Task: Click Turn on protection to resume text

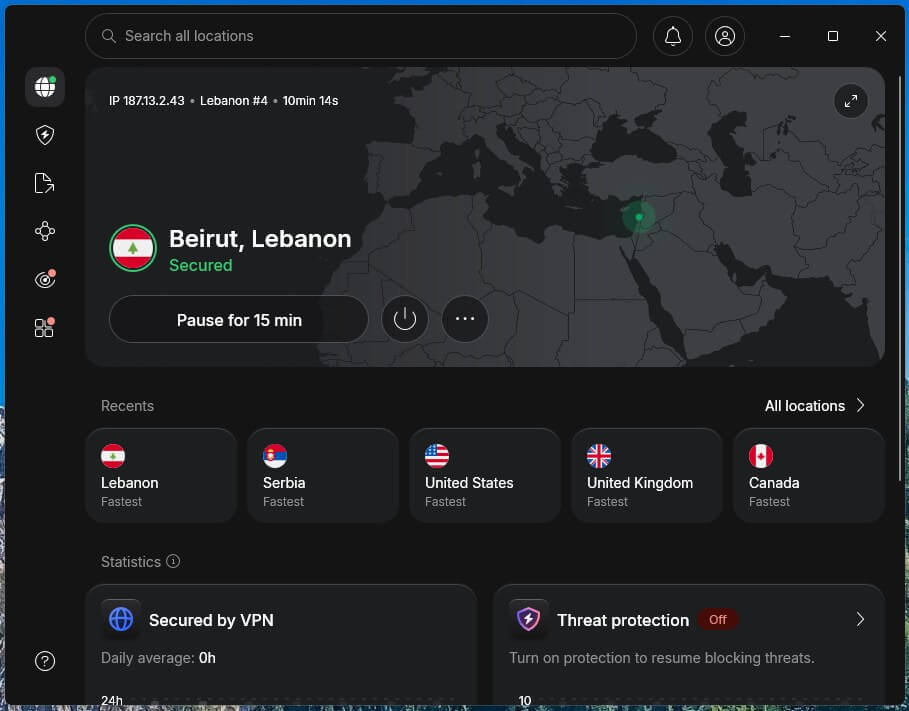Action: pos(661,658)
